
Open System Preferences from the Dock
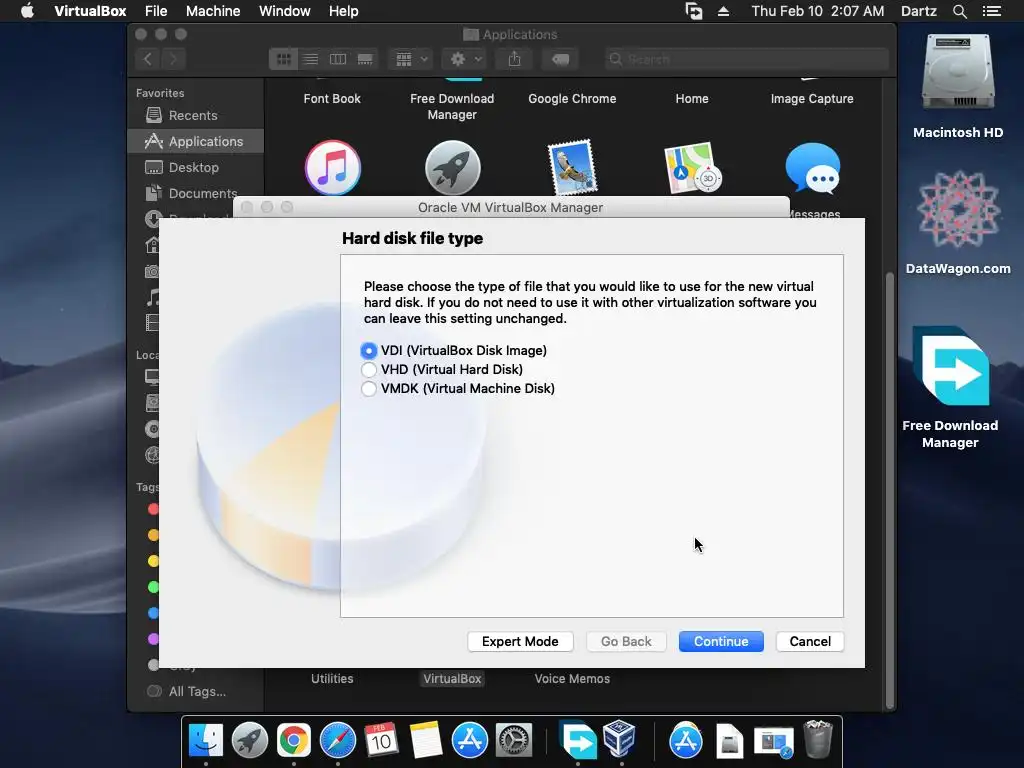coord(514,741)
